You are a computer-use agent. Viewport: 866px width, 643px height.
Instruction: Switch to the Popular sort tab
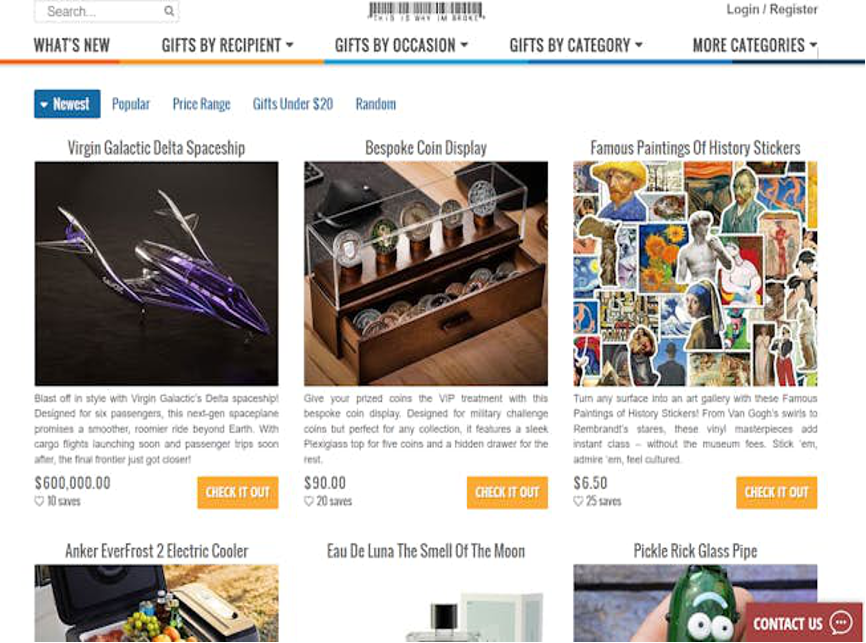coord(131,104)
